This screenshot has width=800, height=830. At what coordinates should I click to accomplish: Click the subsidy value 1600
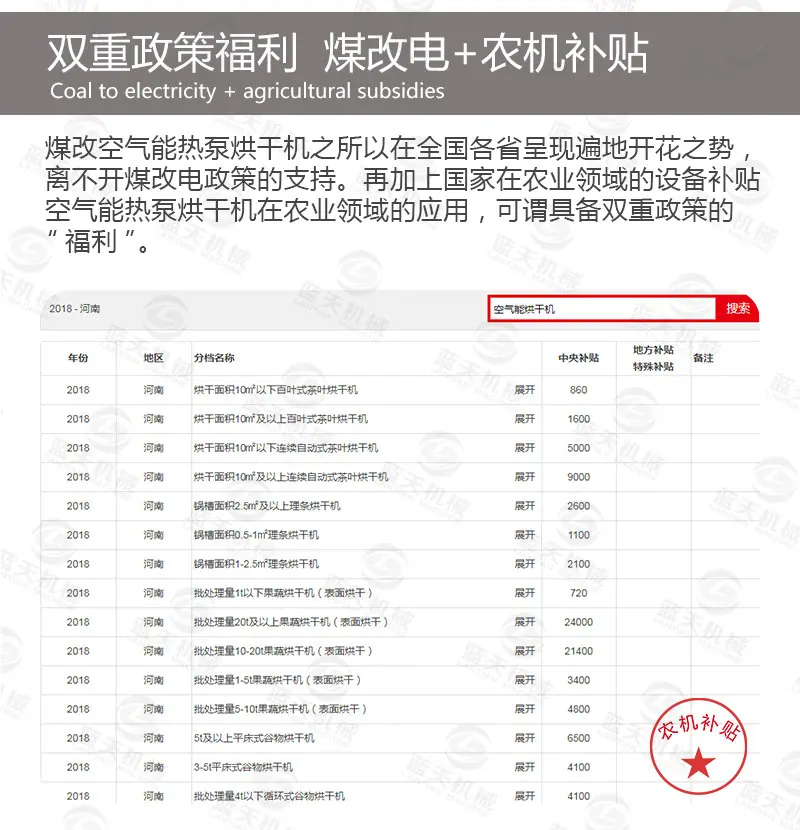(x=579, y=419)
